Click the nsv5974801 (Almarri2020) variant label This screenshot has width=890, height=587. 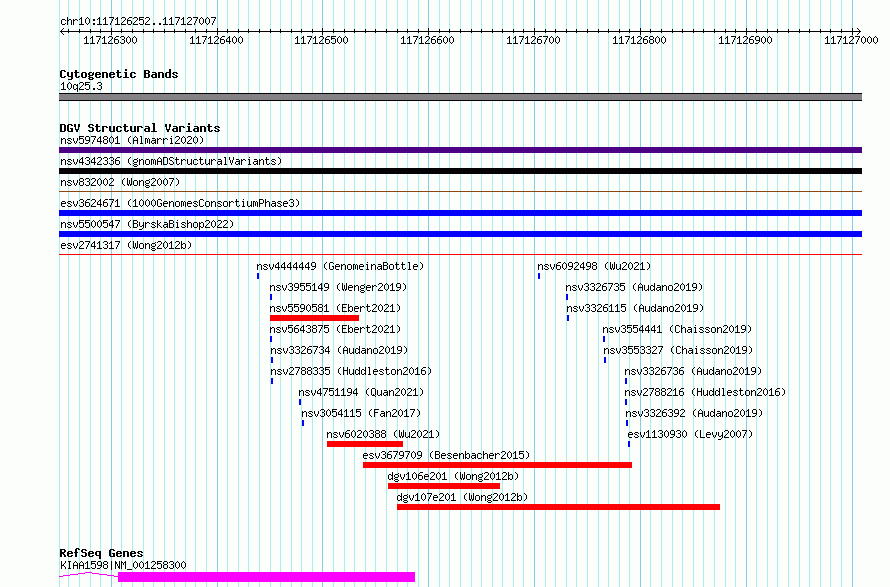coord(132,140)
